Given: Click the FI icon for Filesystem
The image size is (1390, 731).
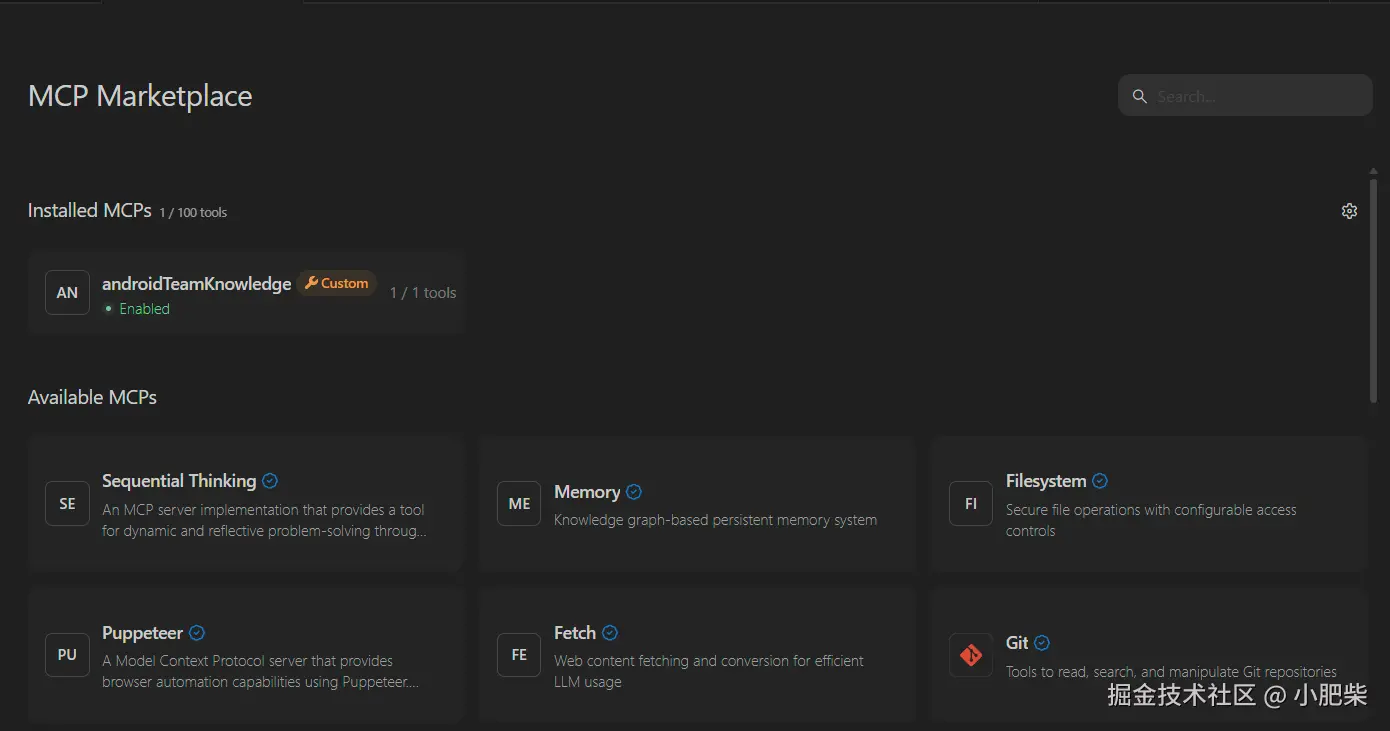Looking at the screenshot, I should 971,504.
